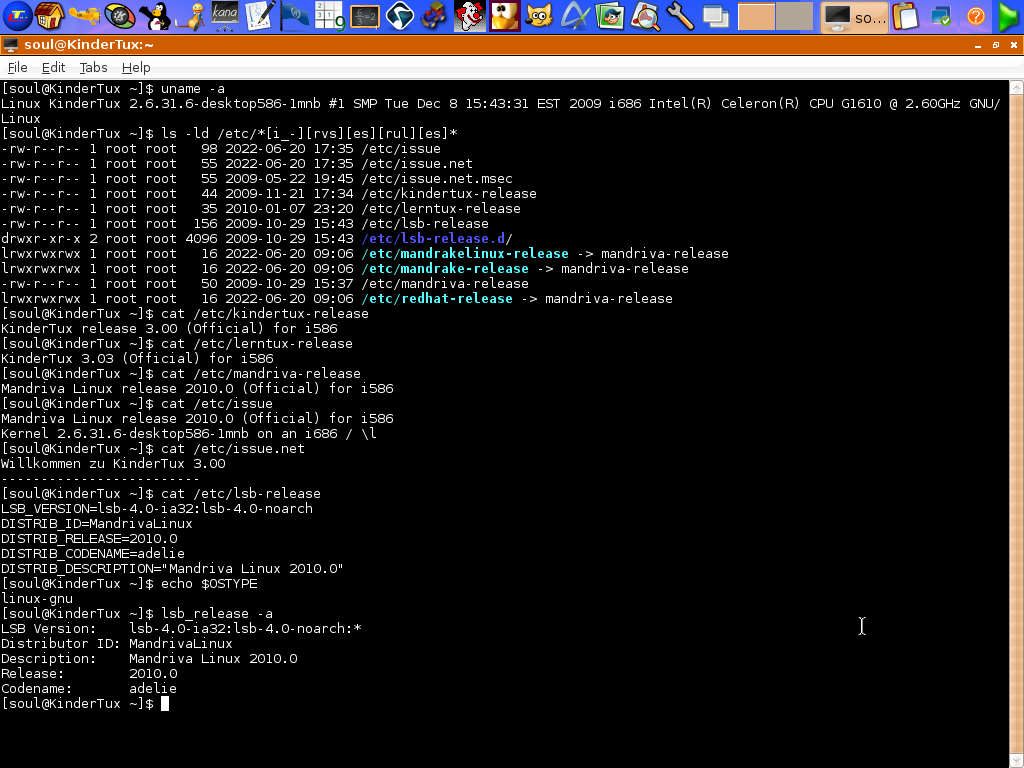
Task: Click the 'DISTRIB_ID=MandrivaLinux' line
Action: pos(97,524)
